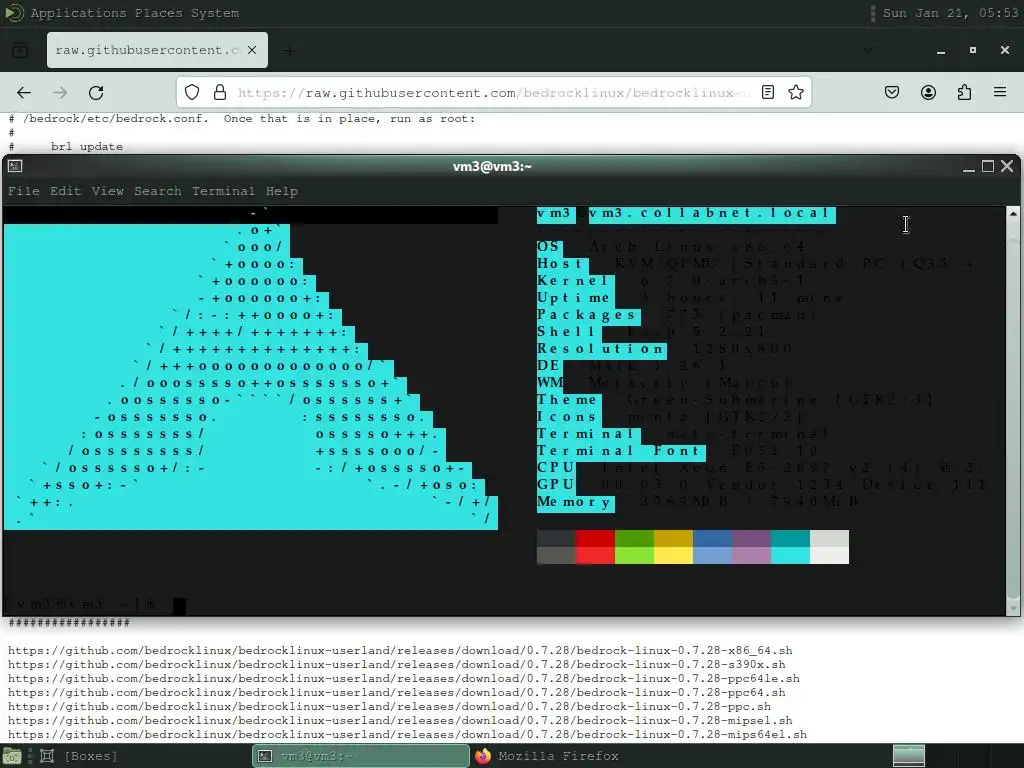
Task: Click the ppc64le.sh download URL text
Action: [x=404, y=679]
